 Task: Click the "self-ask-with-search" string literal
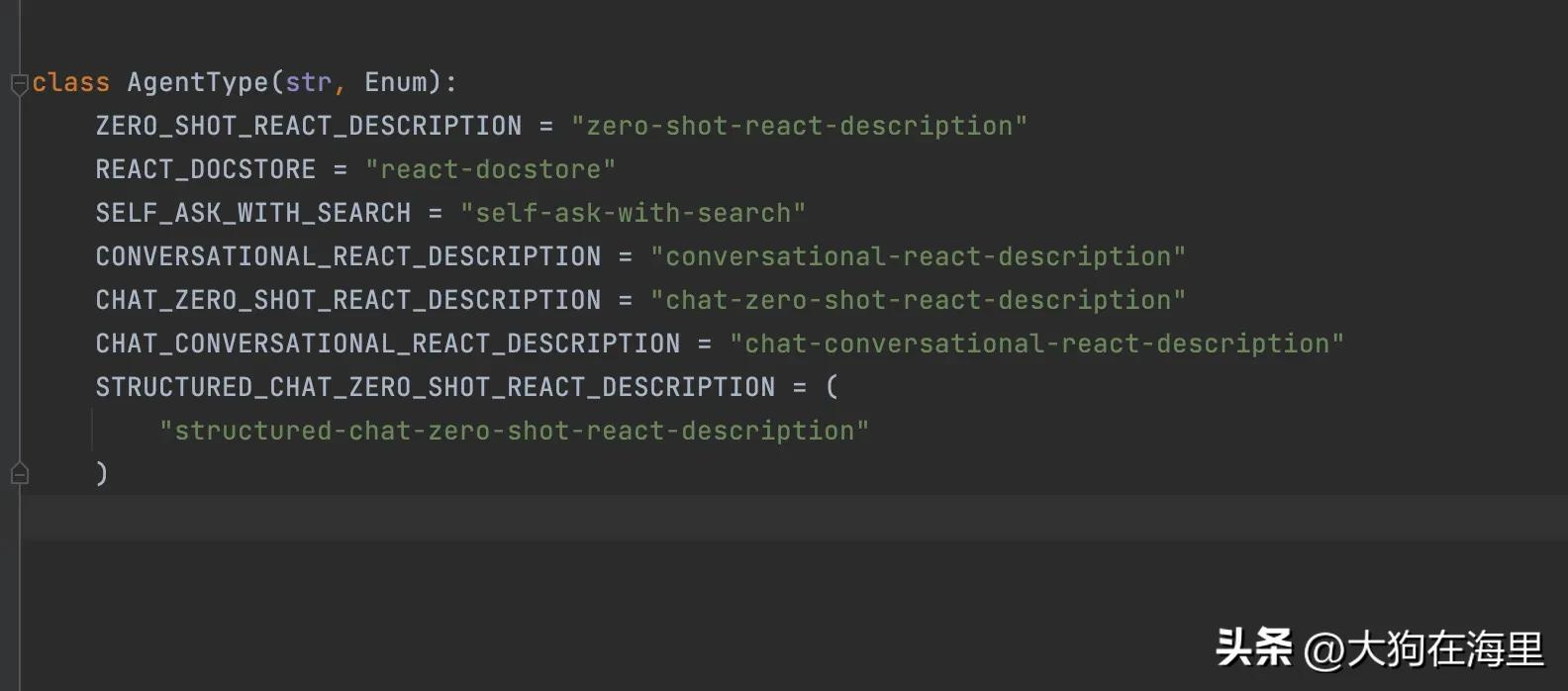pyautogui.click(x=633, y=213)
